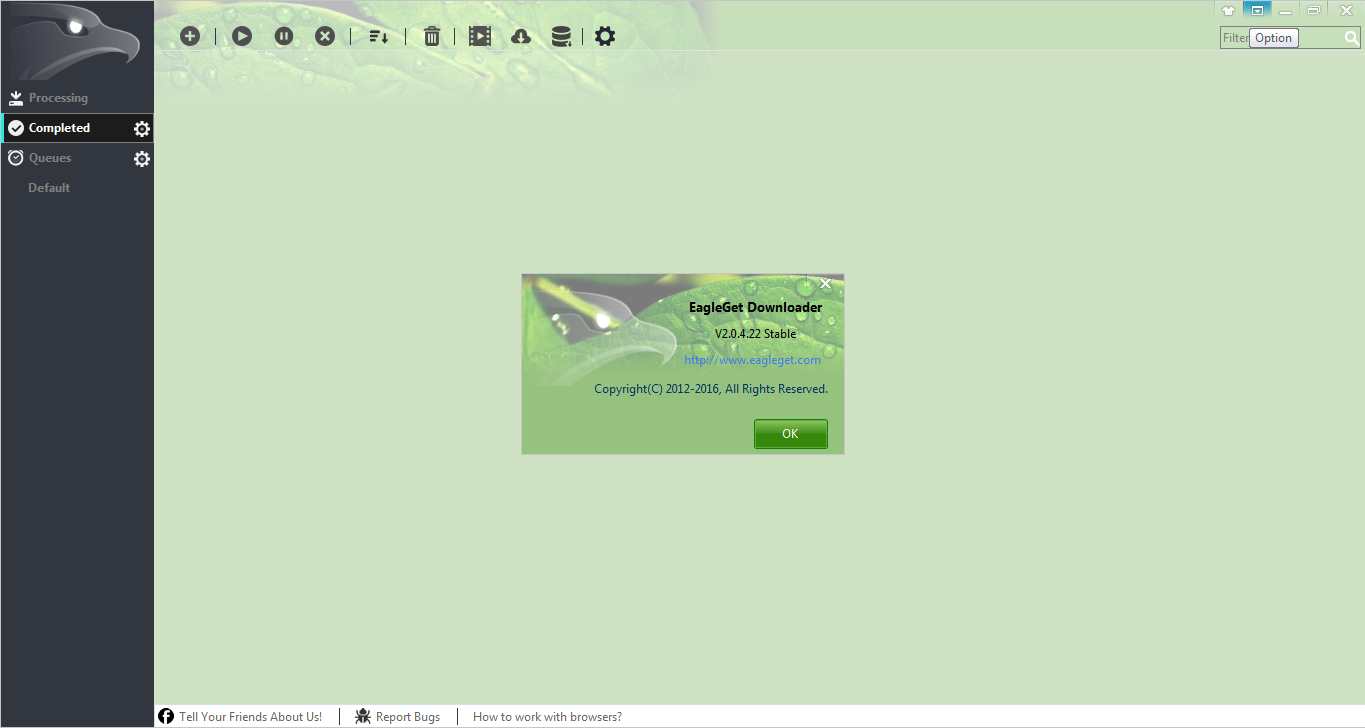Open the Completed category gear settings
Image resolution: width=1365 pixels, height=728 pixels.
click(x=142, y=128)
